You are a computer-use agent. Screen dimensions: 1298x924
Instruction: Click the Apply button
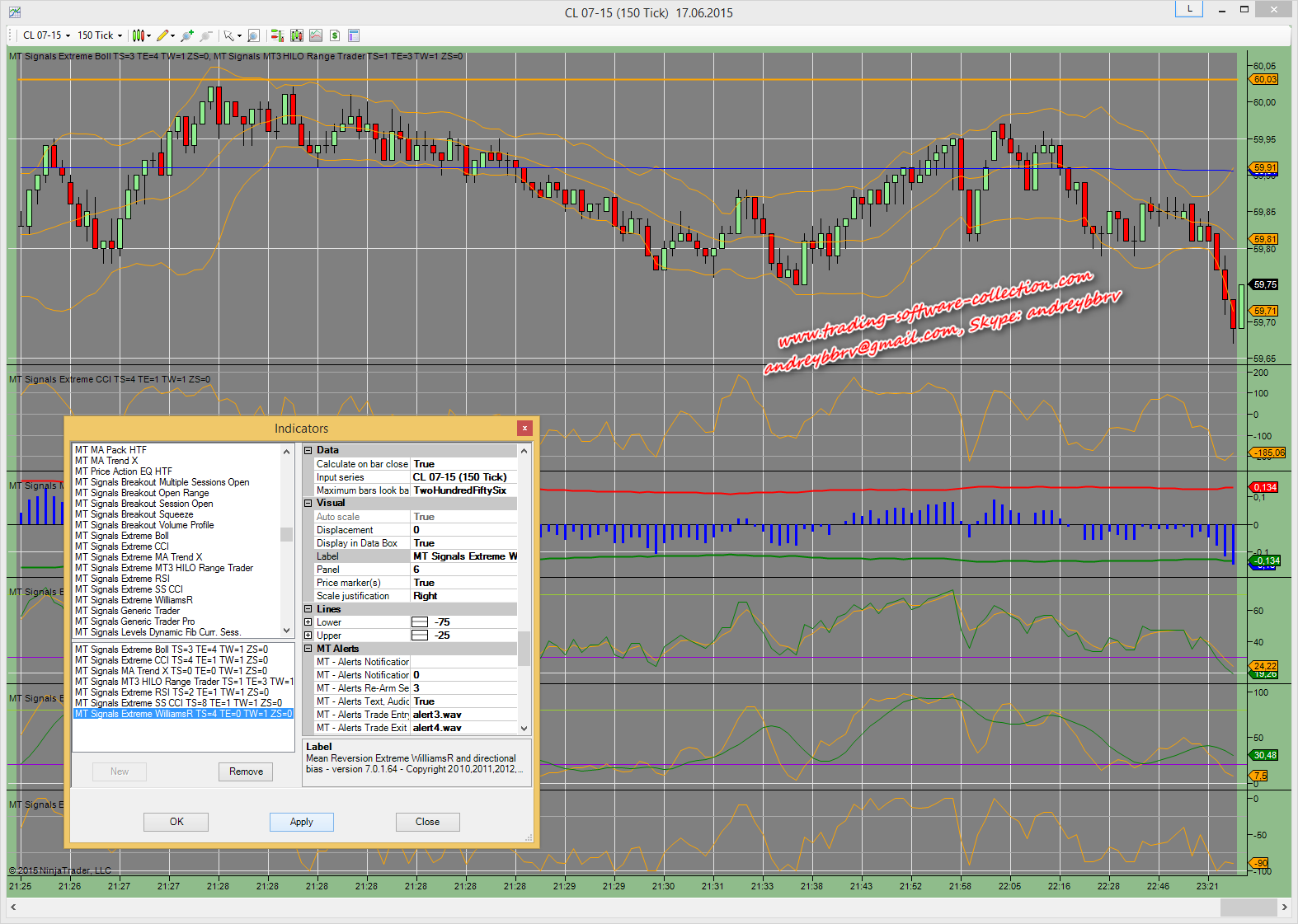[x=302, y=822]
